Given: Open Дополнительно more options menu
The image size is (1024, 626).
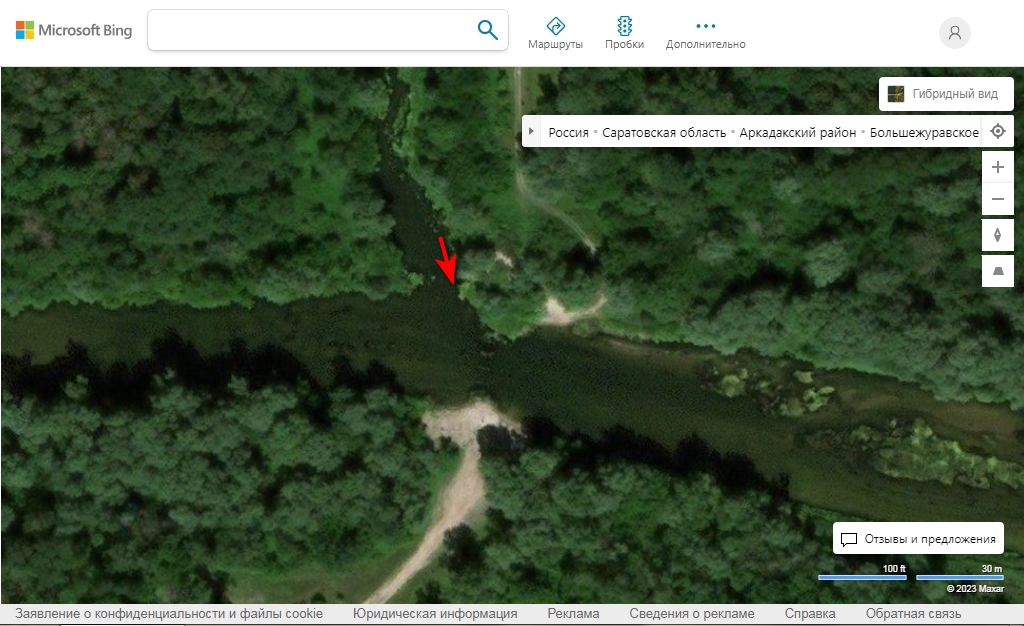Looking at the screenshot, I should pyautogui.click(x=705, y=32).
